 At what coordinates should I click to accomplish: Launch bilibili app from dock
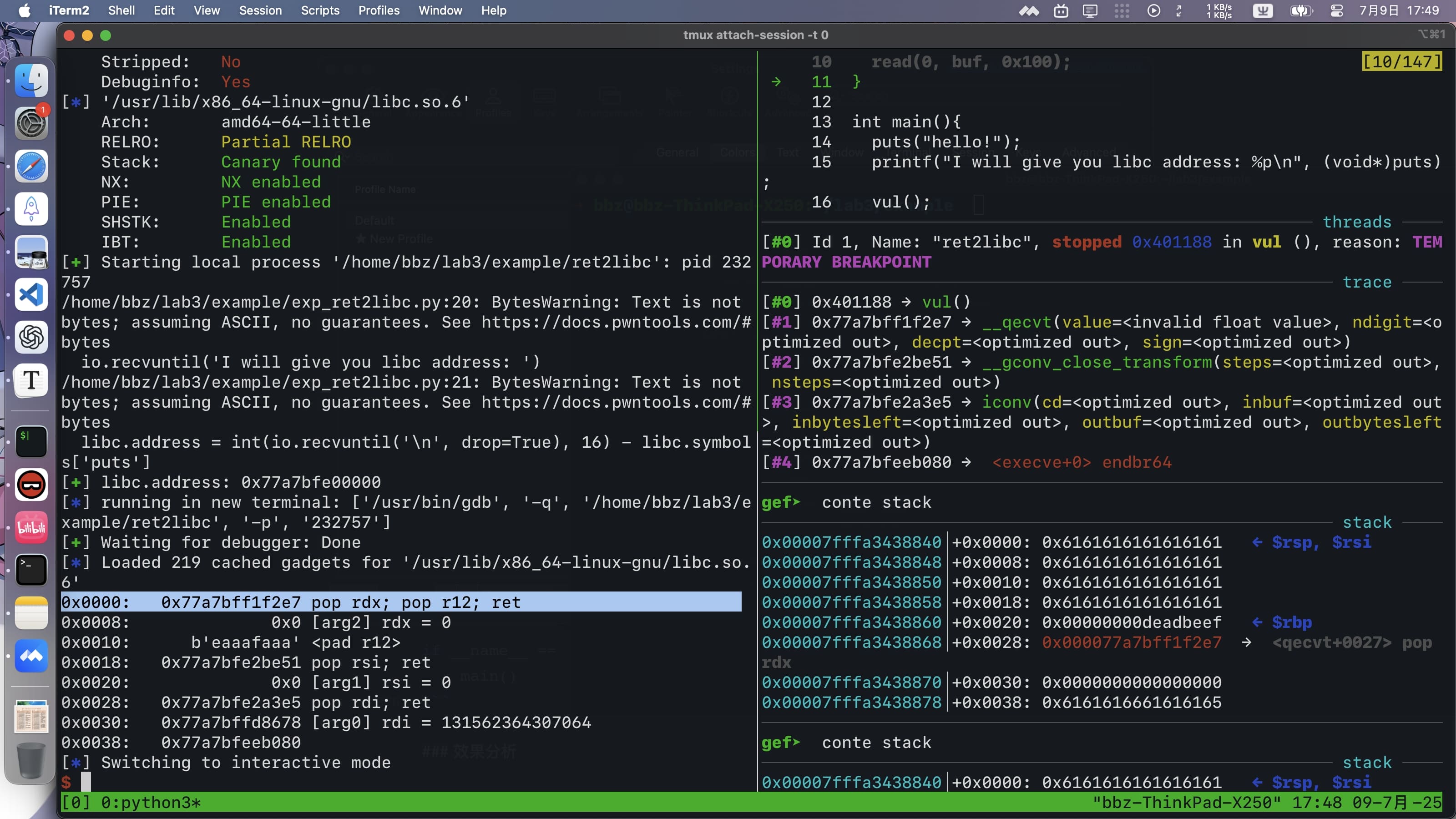point(31,527)
